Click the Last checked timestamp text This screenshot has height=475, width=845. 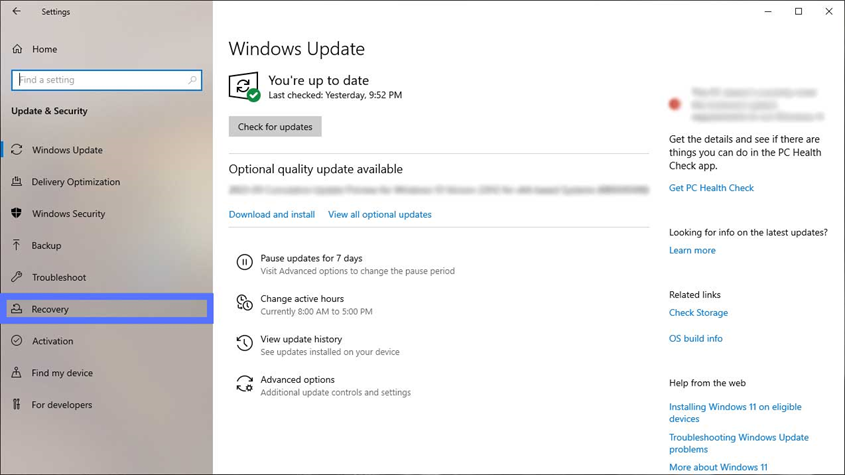[x=335, y=95]
